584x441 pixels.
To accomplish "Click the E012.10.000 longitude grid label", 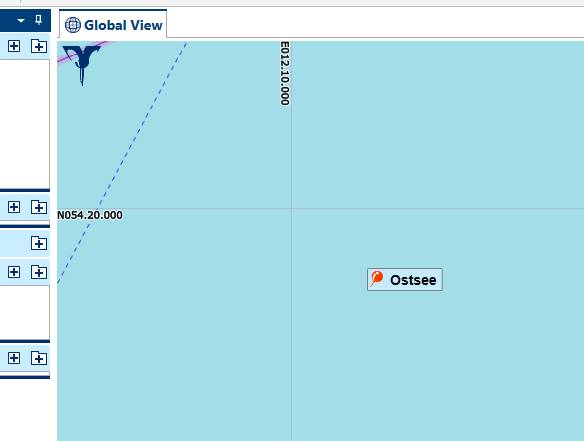I will [x=285, y=73].
